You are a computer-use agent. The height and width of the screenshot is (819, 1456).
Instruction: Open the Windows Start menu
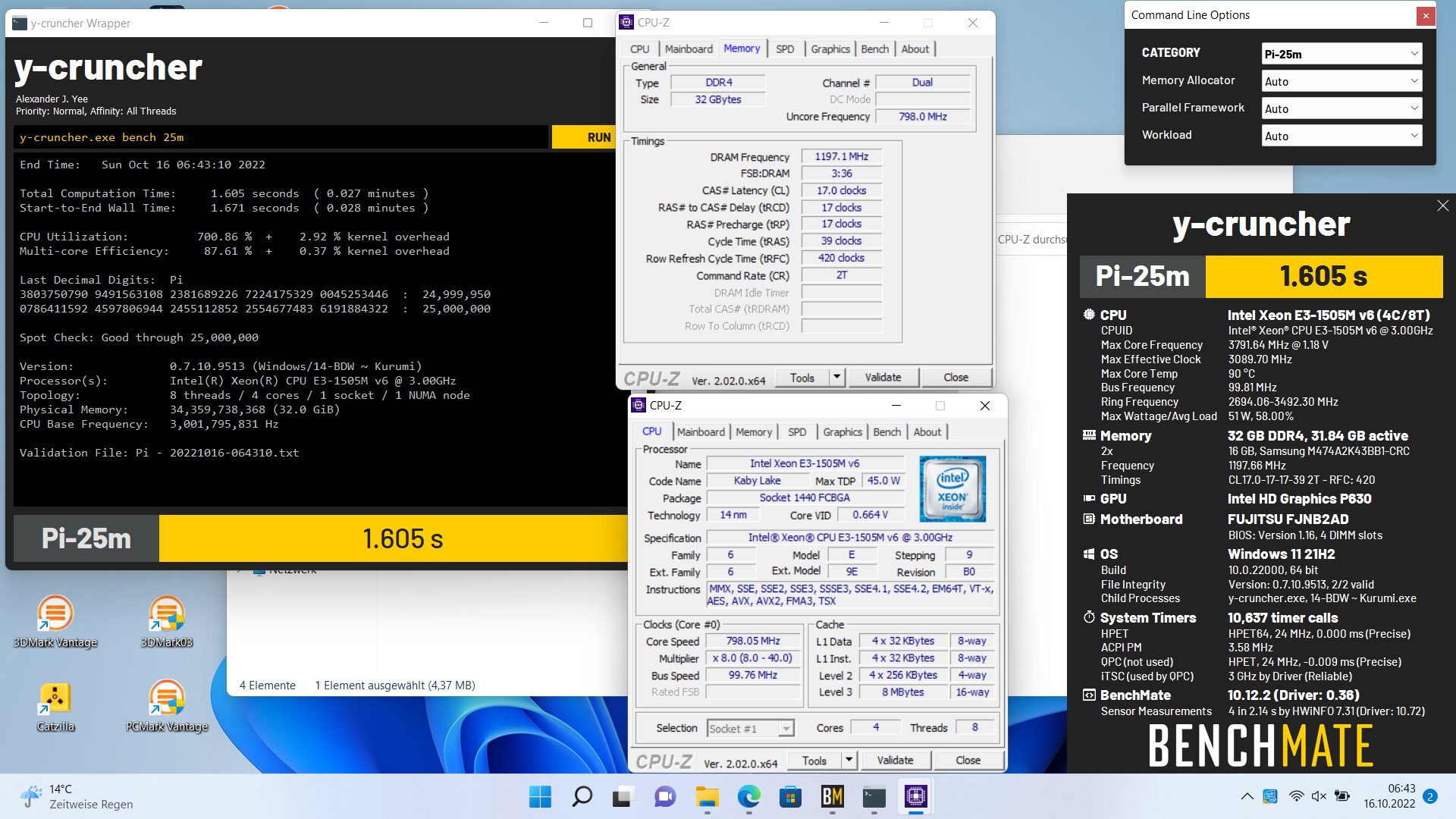pyautogui.click(x=541, y=796)
